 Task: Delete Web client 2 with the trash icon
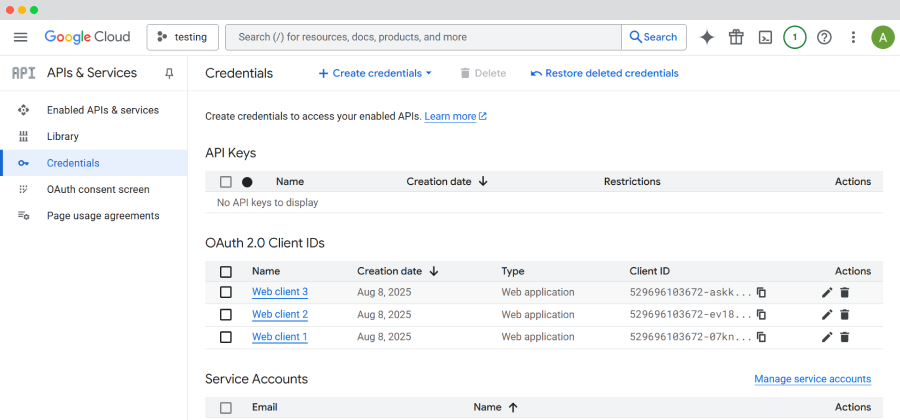coord(844,314)
